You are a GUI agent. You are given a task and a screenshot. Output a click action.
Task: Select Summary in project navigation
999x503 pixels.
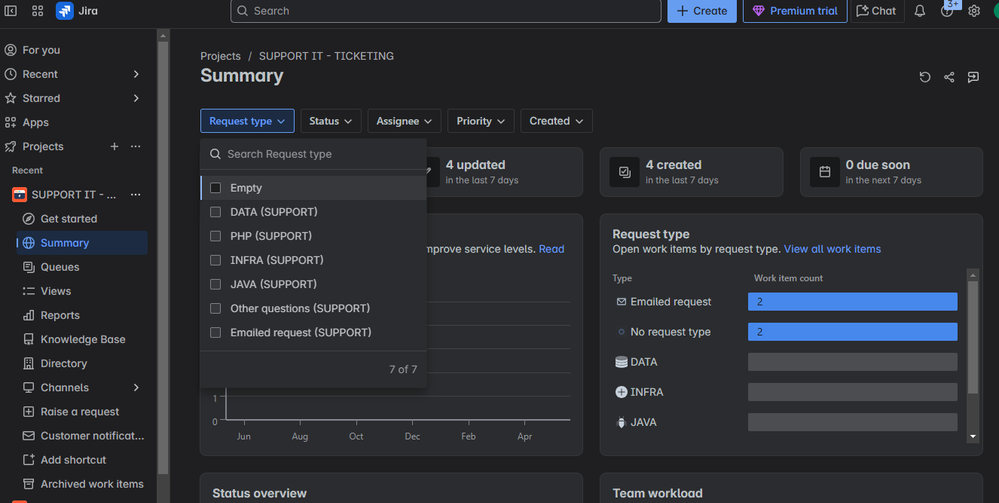(x=82, y=243)
